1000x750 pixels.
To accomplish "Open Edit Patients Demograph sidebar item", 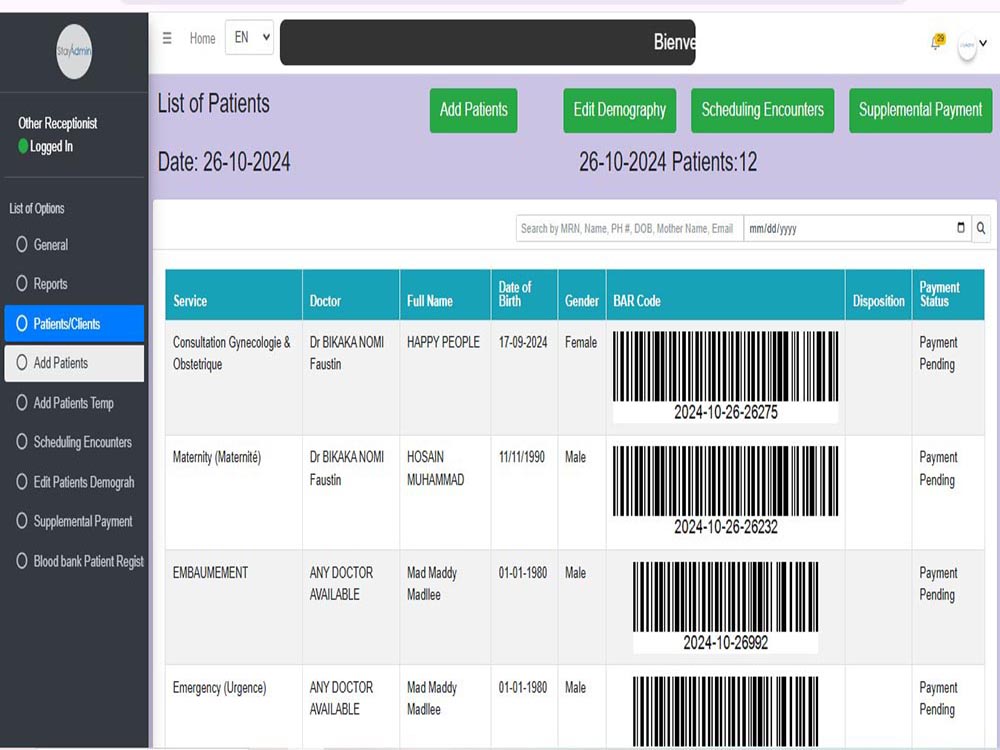I will [x=74, y=482].
